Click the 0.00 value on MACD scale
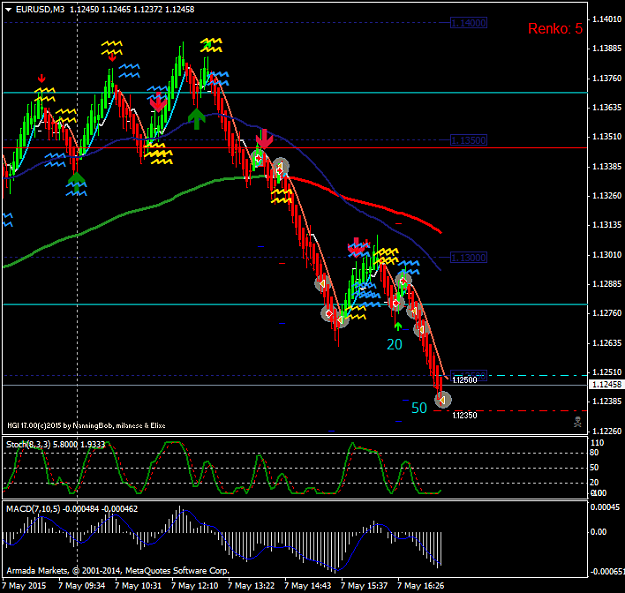This screenshot has height=593, width=625. pos(599,532)
